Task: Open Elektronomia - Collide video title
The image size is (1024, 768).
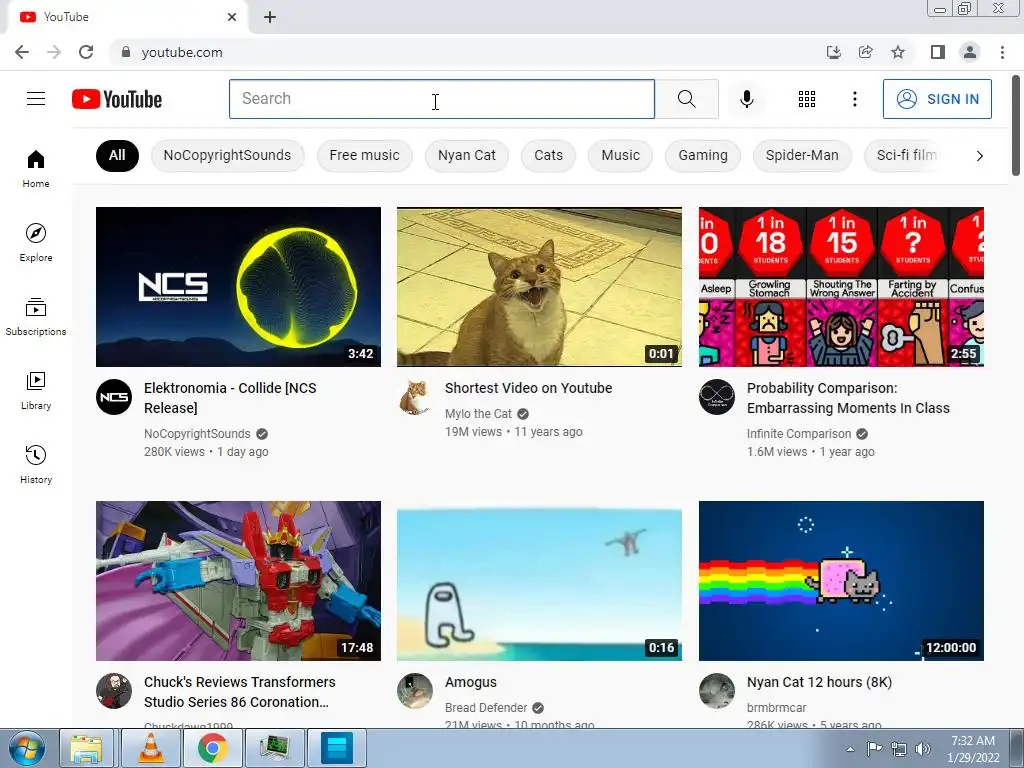Action: click(230, 398)
